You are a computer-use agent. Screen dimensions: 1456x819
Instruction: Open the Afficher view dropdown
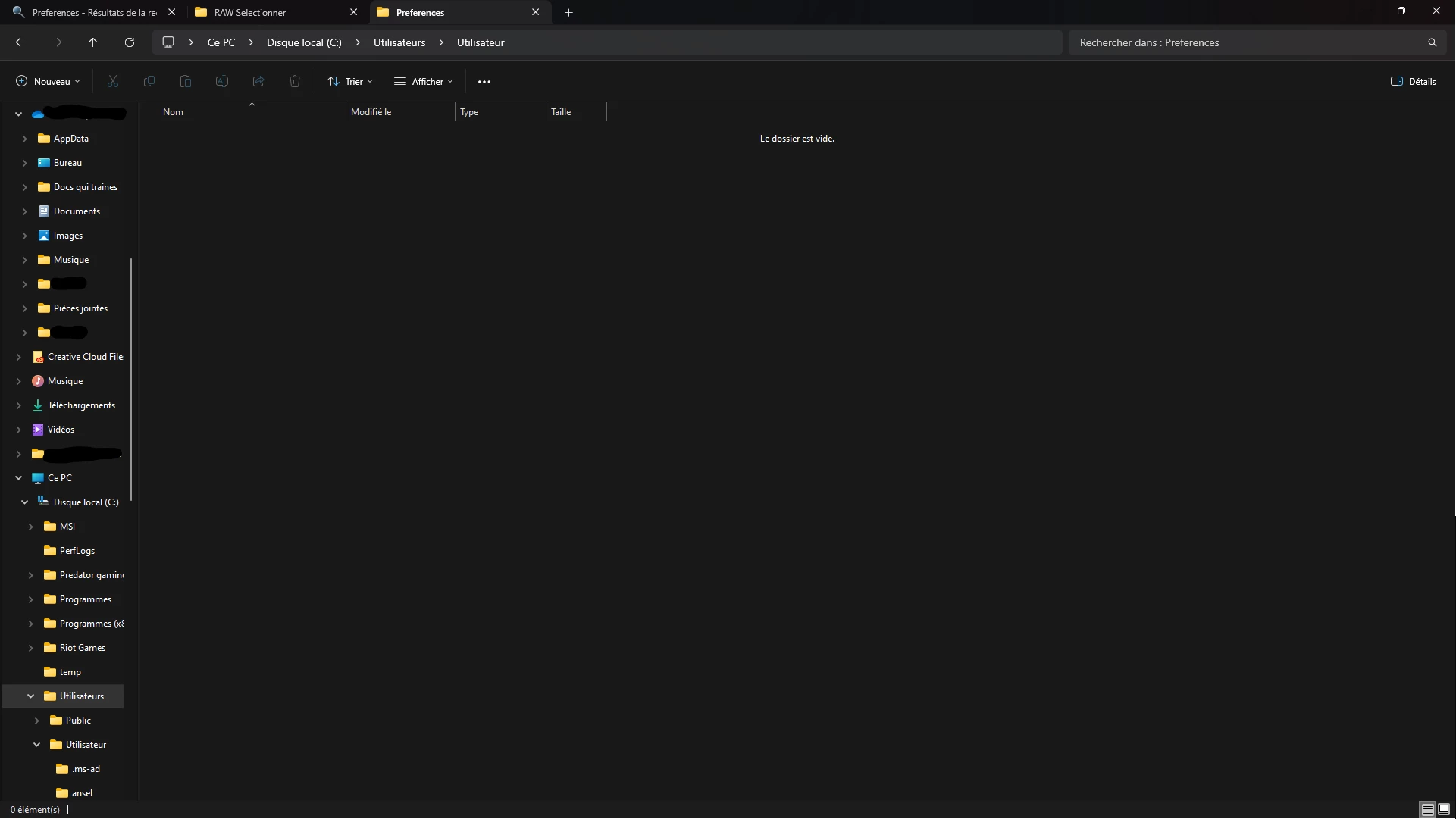424,82
